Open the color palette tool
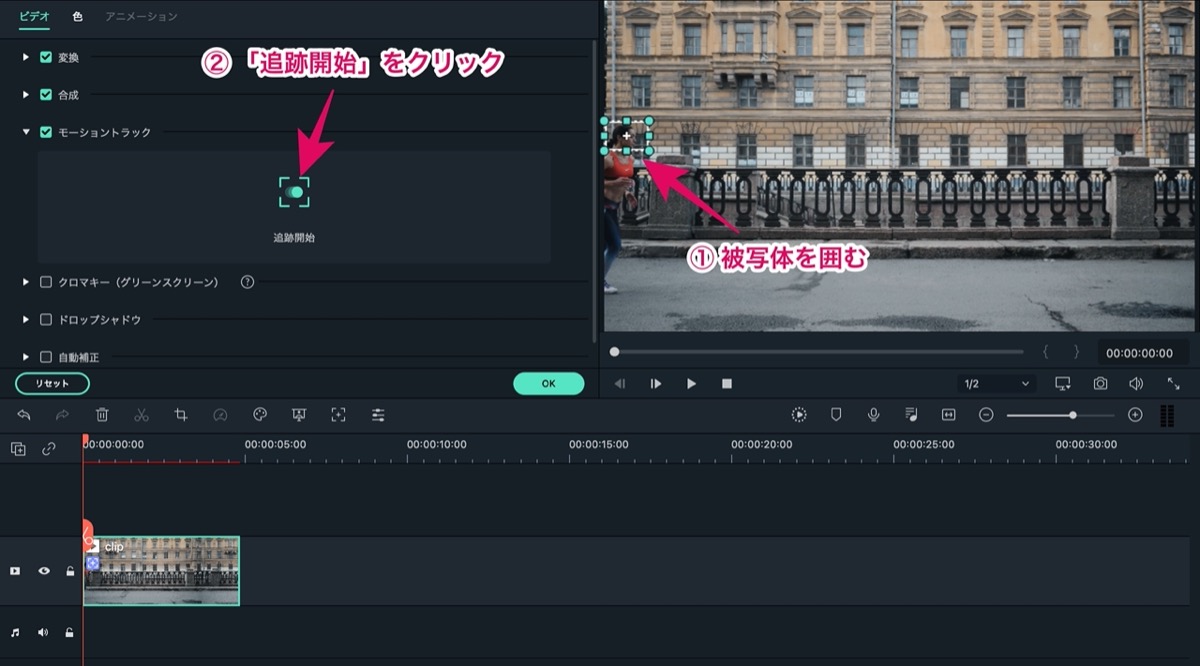Image resolution: width=1200 pixels, height=666 pixels. pos(259,415)
